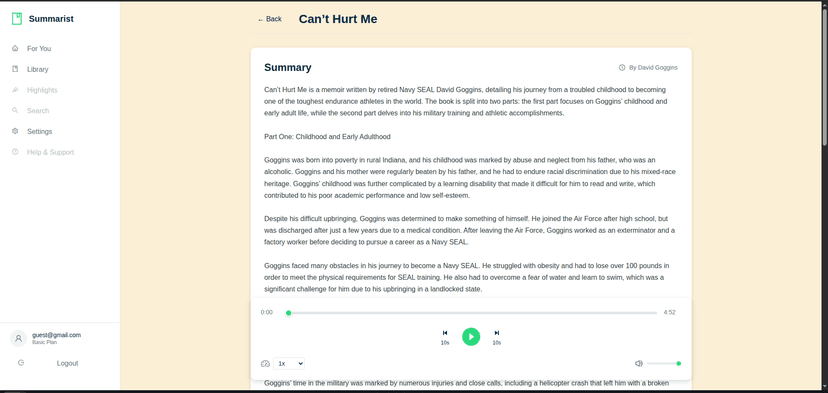Skip forward 10 seconds
The height and width of the screenshot is (393, 828).
(496, 333)
